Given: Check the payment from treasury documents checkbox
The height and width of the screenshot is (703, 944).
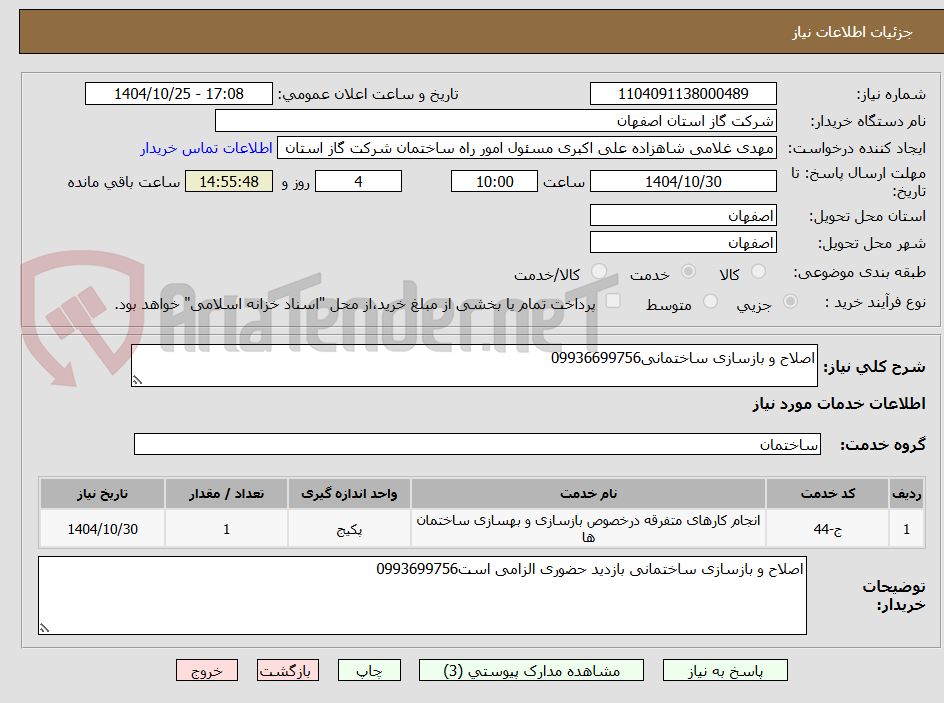Looking at the screenshot, I should coord(612,300).
